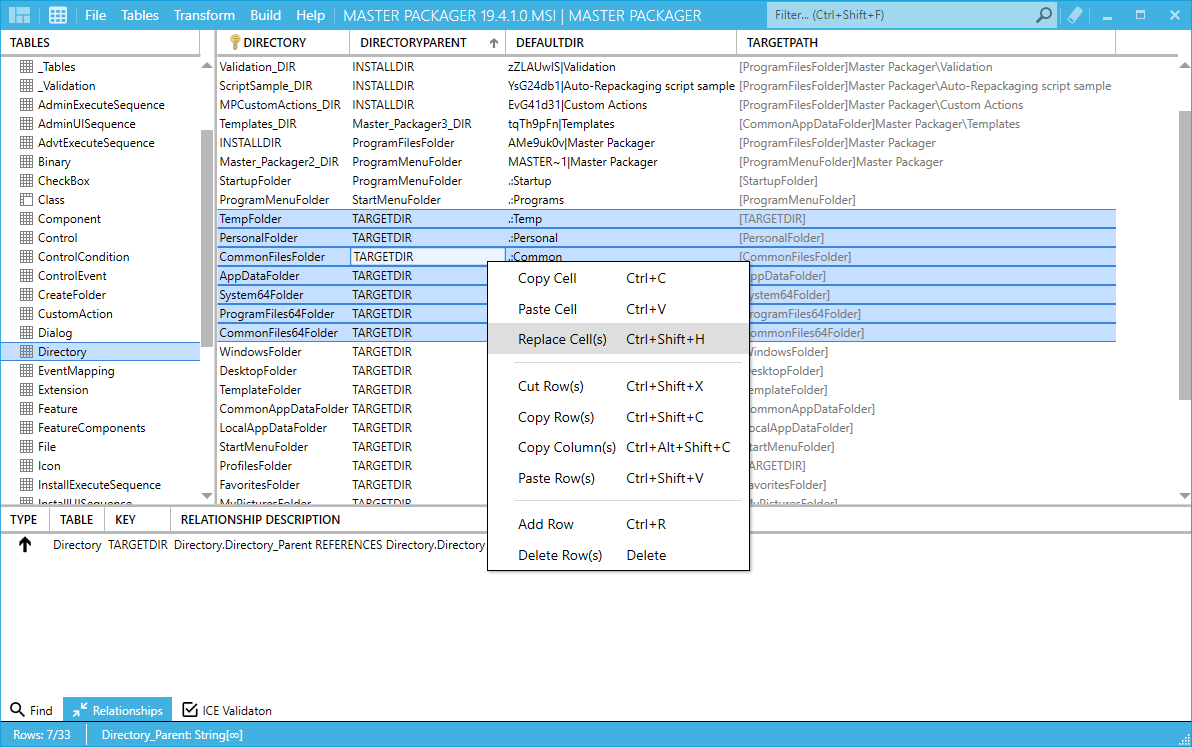Image resolution: width=1192 pixels, height=747 pixels.
Task: Click the WindowsFolder directory cell
Action: click(284, 352)
